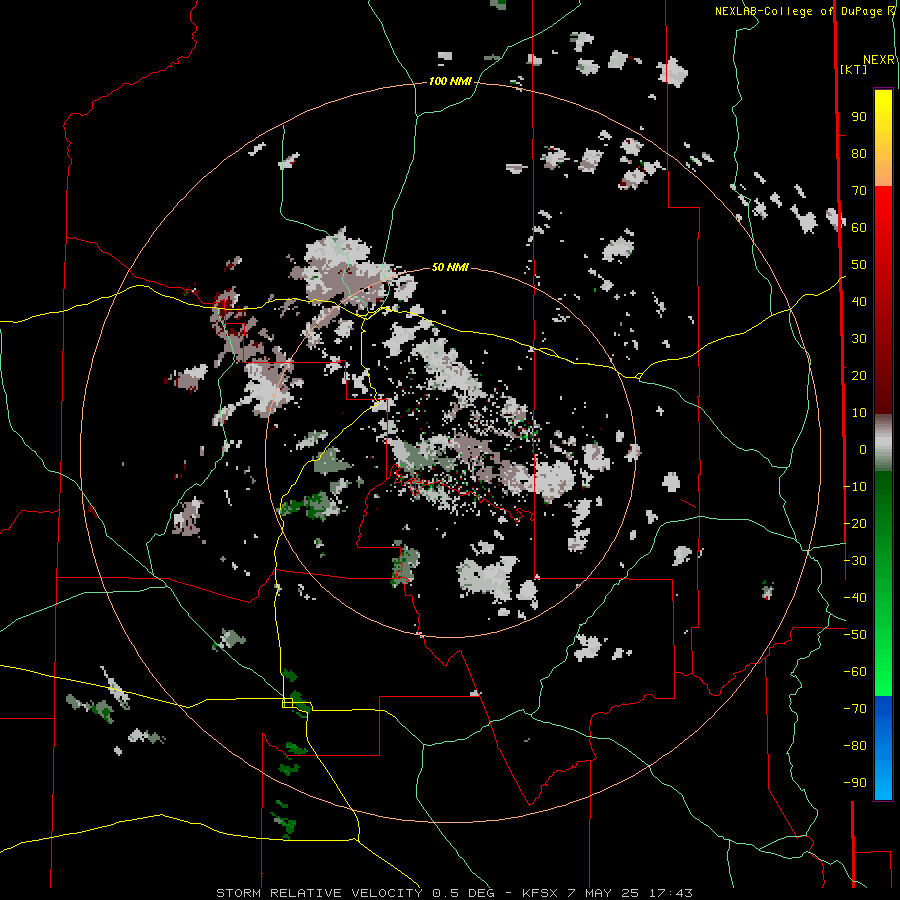
Task: Click the "[KT]" units label
Action: (853, 69)
